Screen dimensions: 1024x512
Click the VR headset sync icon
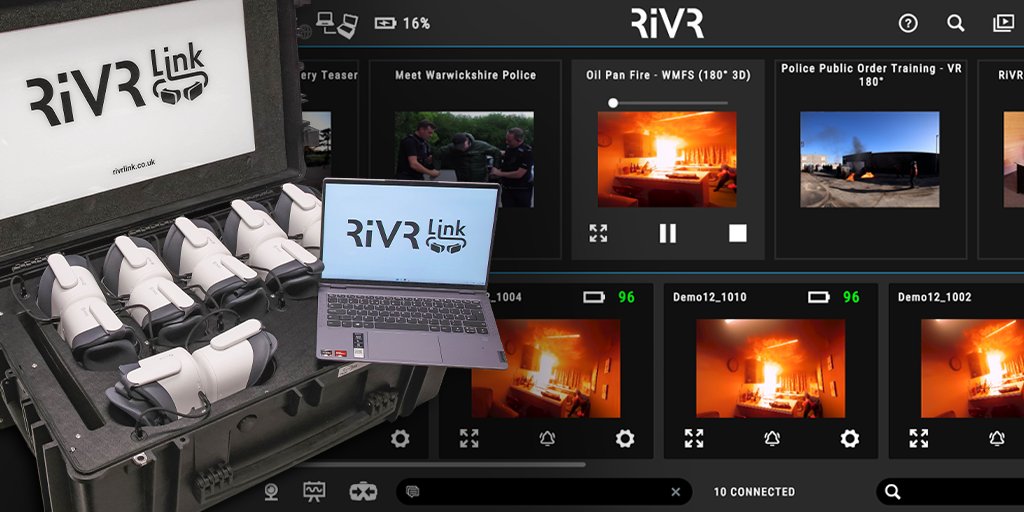(x=362, y=492)
